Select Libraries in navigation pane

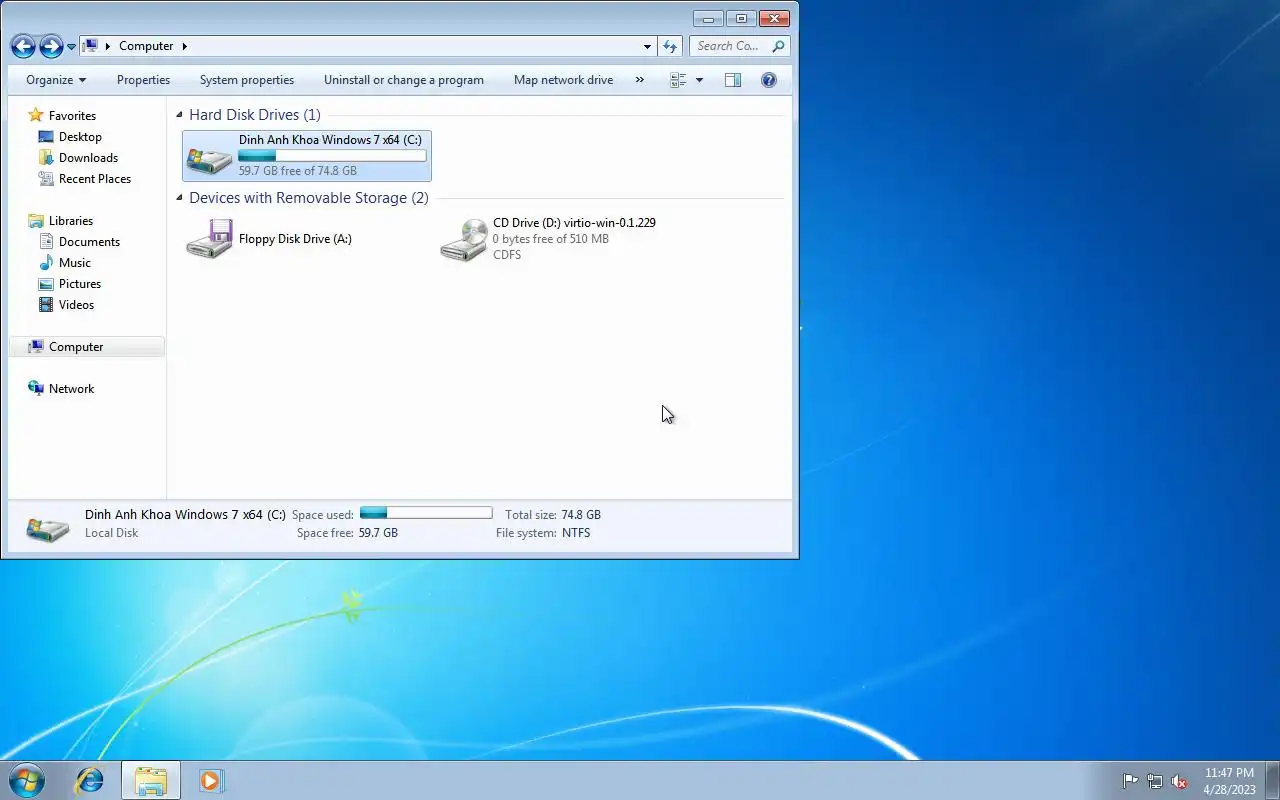(x=71, y=221)
